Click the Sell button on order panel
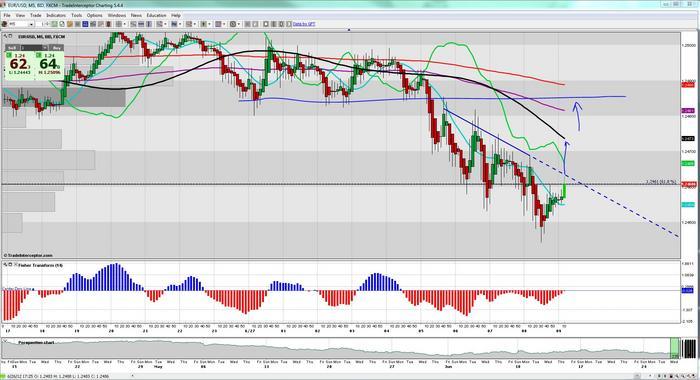Image resolution: width=700 pixels, height=380 pixels. pos(12,47)
